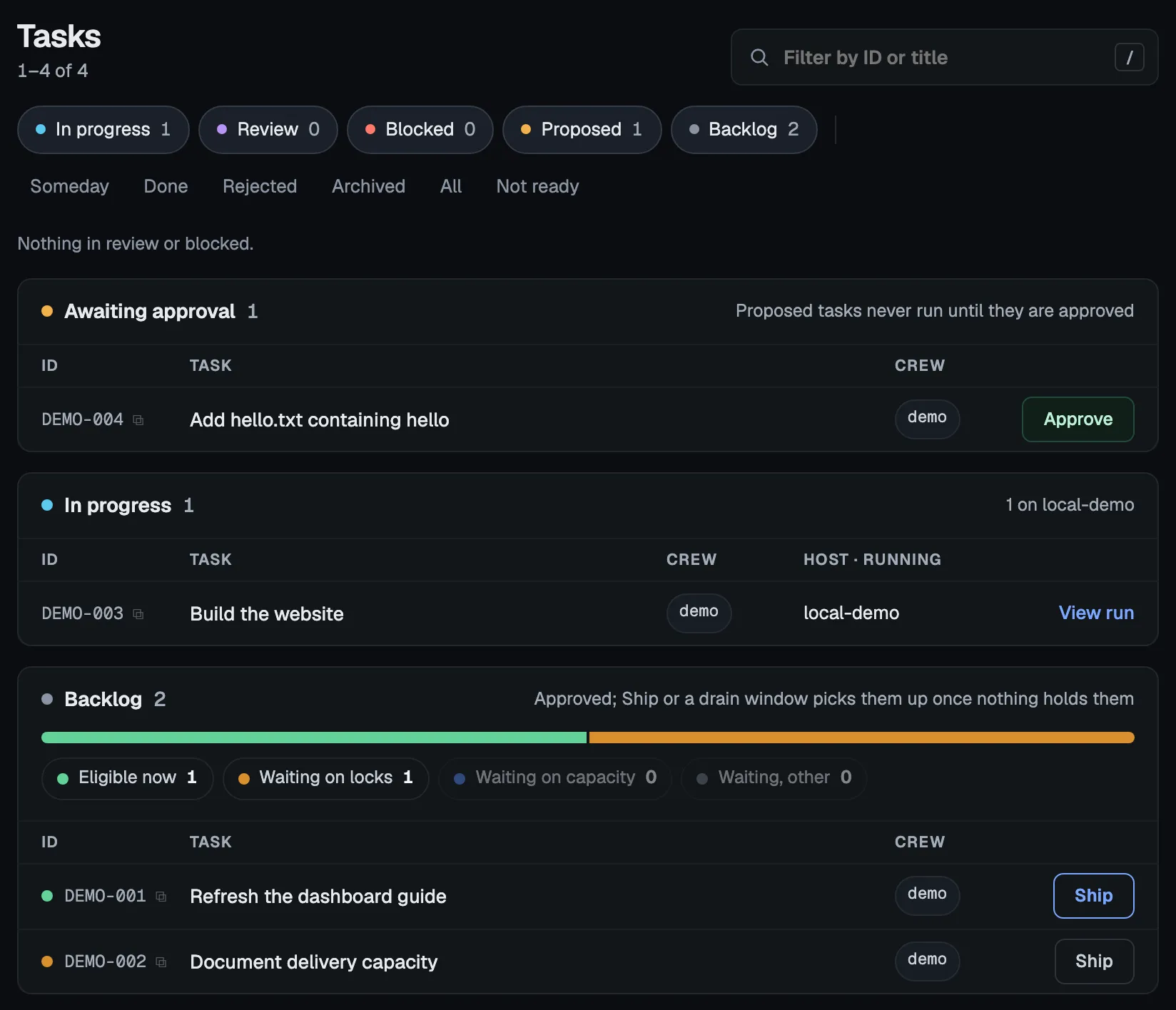Switch to the Rejected tab

point(260,186)
